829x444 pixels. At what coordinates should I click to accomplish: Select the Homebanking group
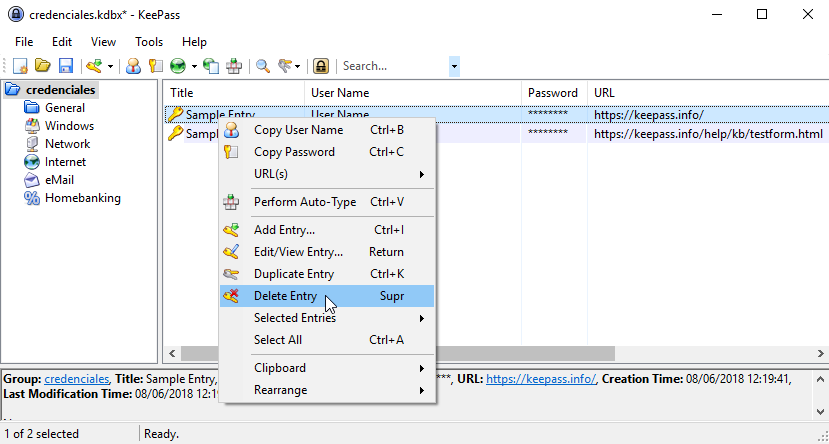pyautogui.click(x=82, y=198)
